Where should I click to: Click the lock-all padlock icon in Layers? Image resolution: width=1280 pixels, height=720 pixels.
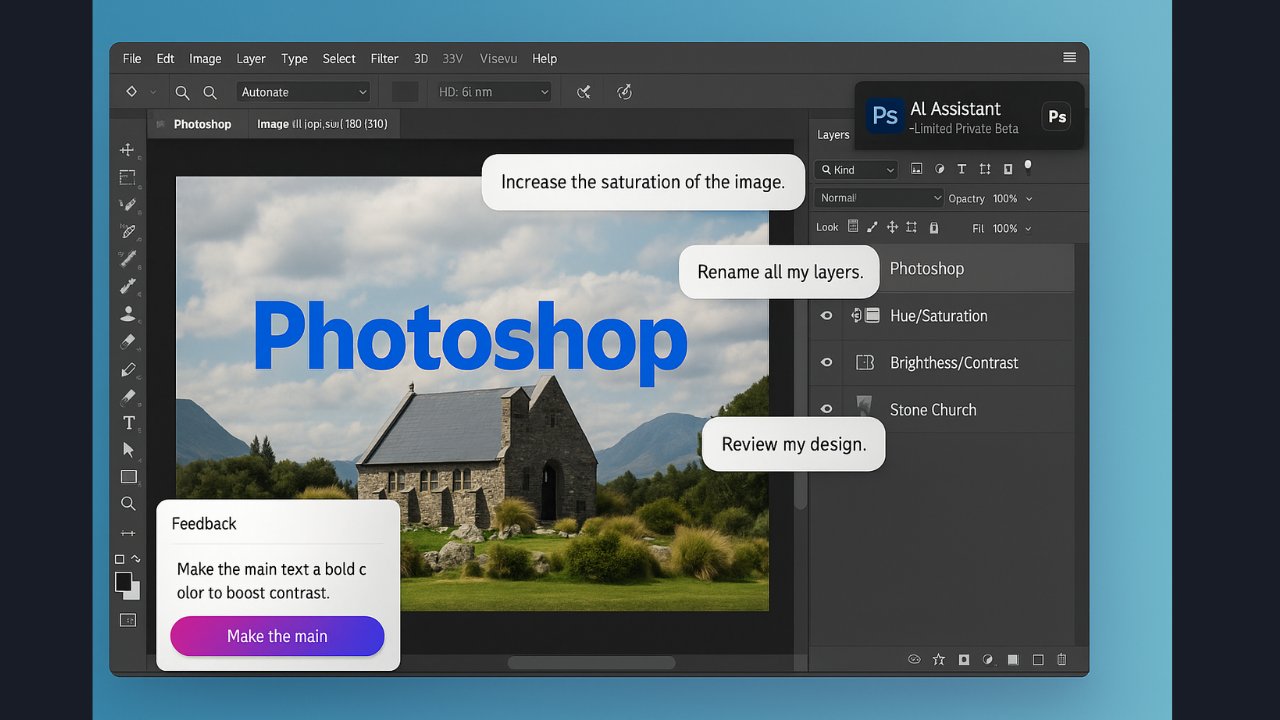[x=934, y=228]
